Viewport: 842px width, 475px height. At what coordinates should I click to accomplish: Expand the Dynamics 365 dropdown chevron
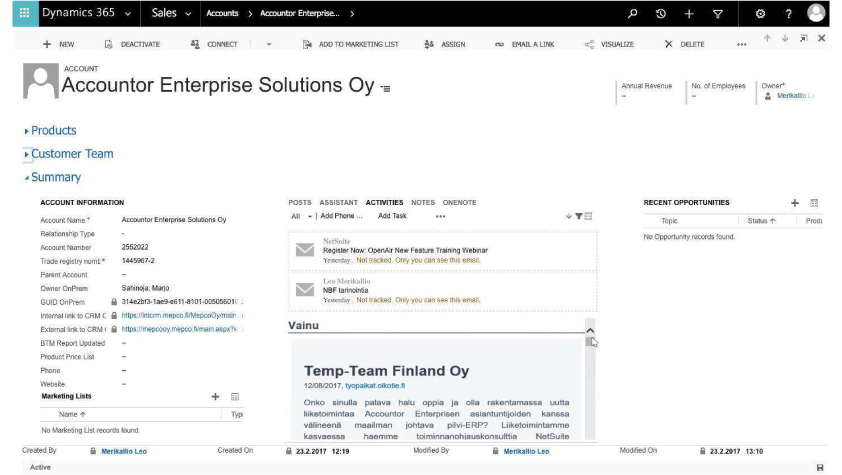point(128,14)
